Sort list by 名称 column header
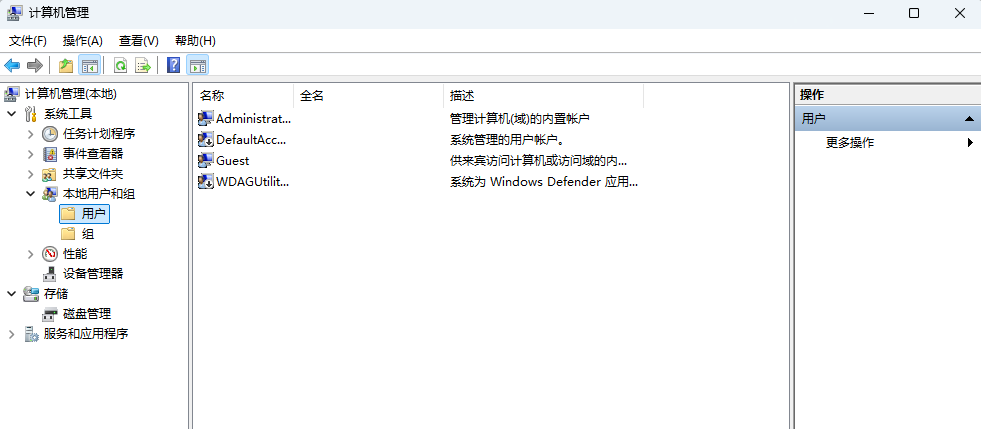Viewport: 981px width, 429px height. click(x=243, y=96)
